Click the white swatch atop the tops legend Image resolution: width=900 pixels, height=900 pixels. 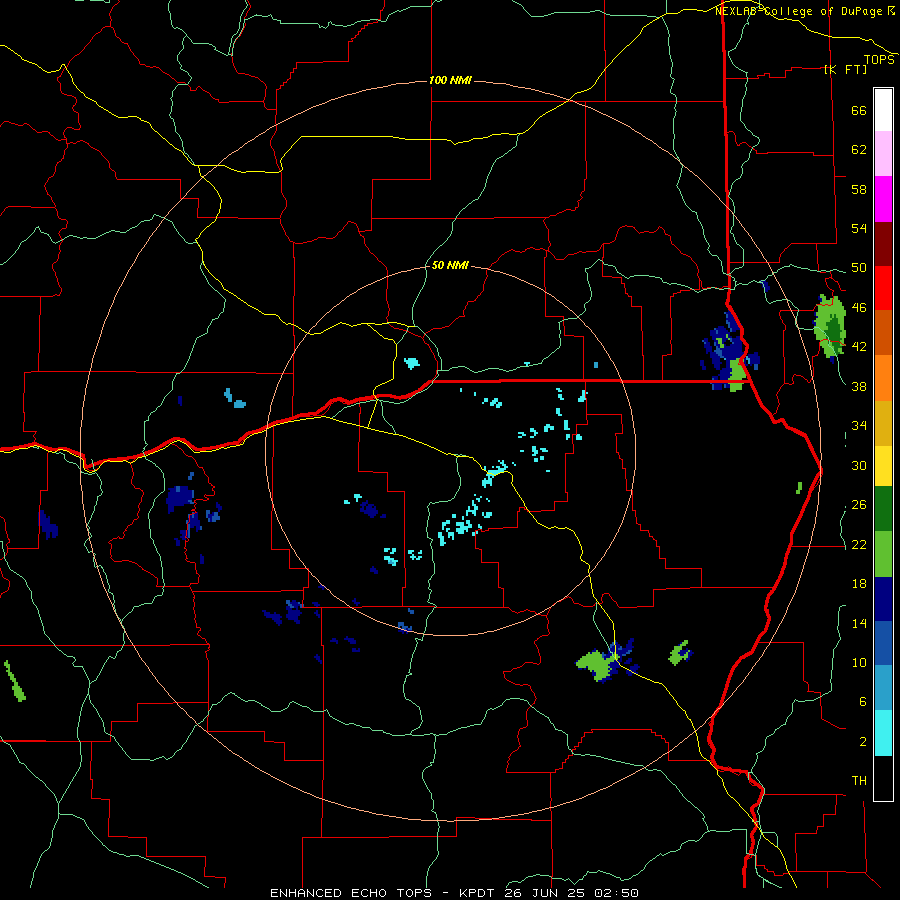(883, 110)
